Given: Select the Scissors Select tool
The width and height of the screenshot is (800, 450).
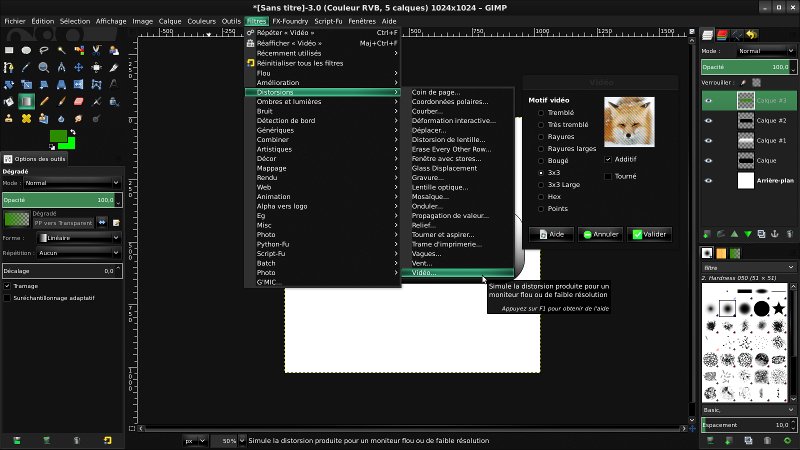Looking at the screenshot, I should coord(96,50).
